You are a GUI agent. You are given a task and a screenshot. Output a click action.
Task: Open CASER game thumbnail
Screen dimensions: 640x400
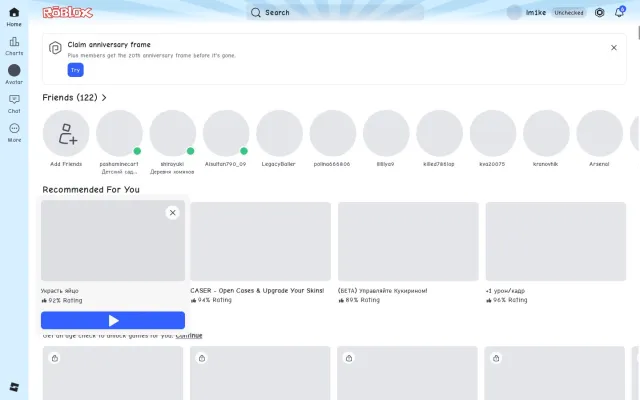260,241
